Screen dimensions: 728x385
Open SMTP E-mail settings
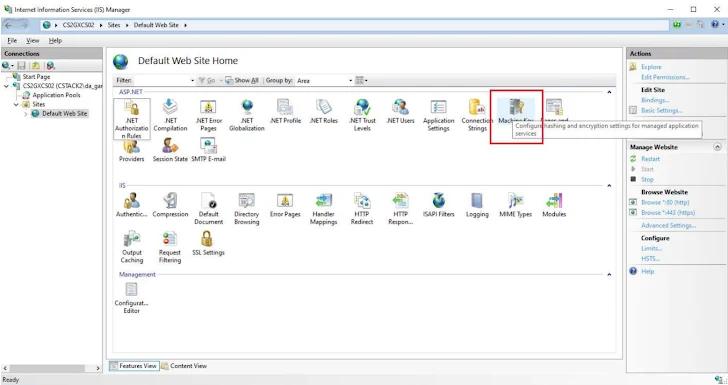208,151
